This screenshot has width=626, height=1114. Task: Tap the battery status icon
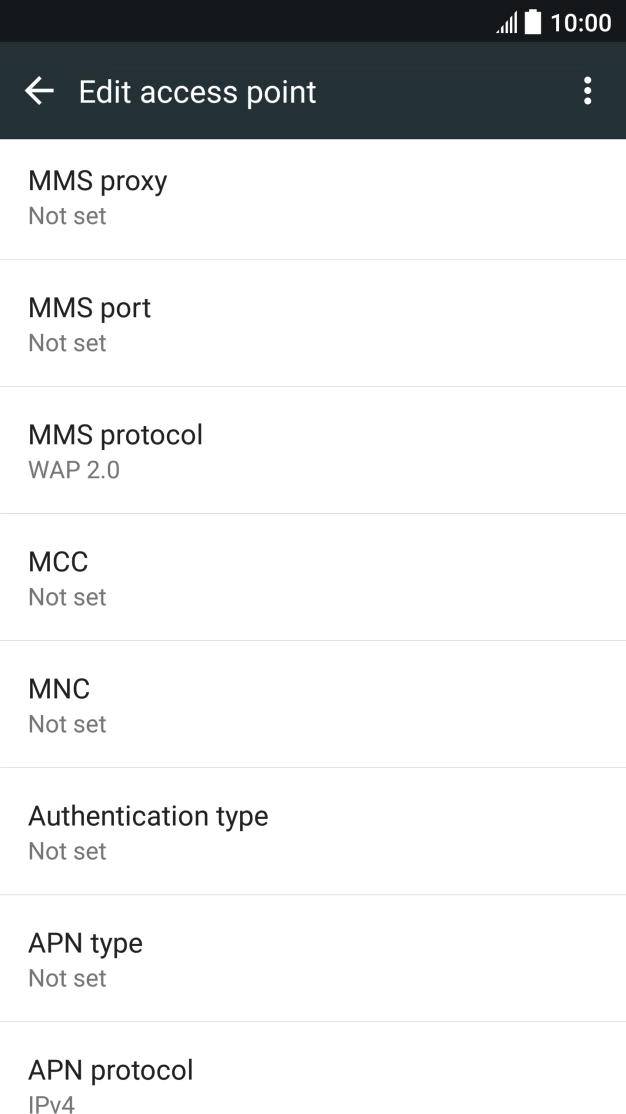tap(533, 22)
